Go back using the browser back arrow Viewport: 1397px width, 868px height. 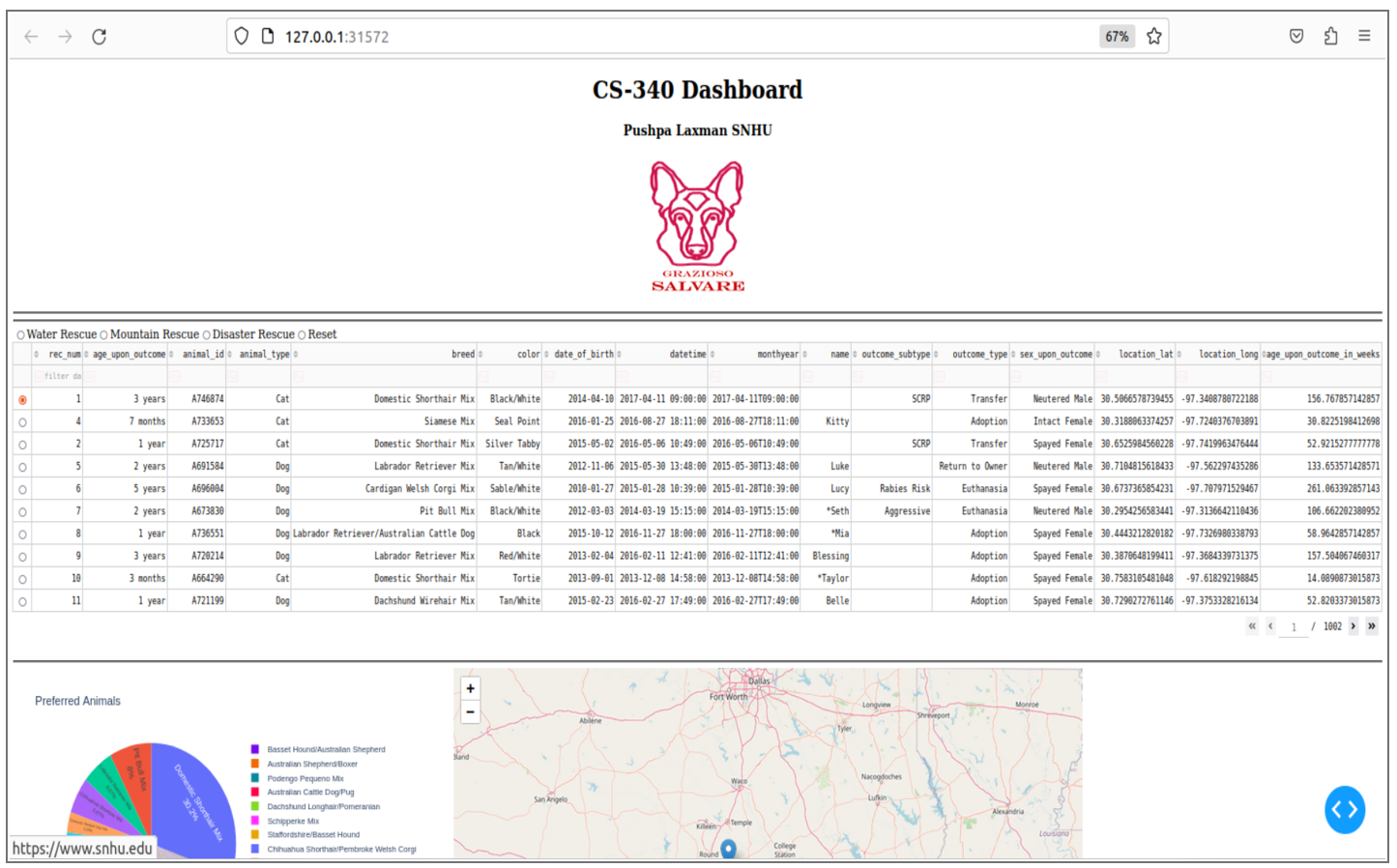(x=31, y=37)
